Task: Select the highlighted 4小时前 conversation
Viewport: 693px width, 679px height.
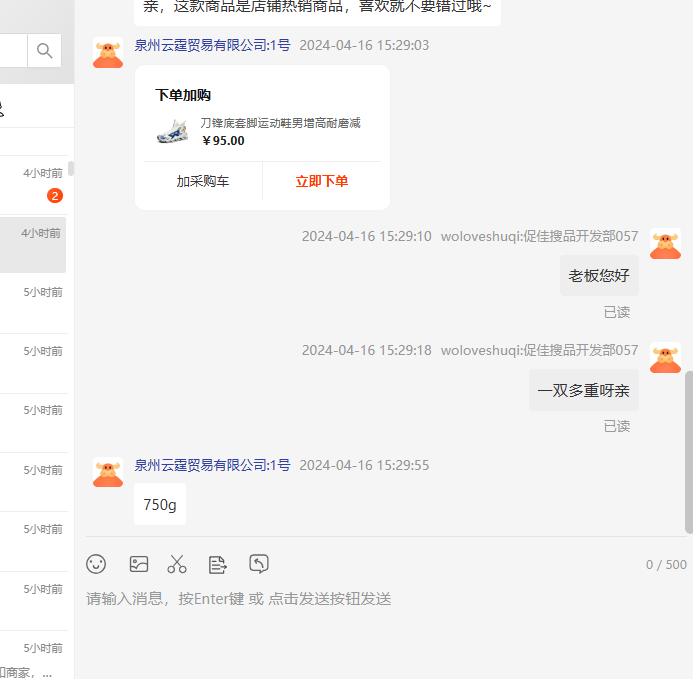Action: pos(33,244)
